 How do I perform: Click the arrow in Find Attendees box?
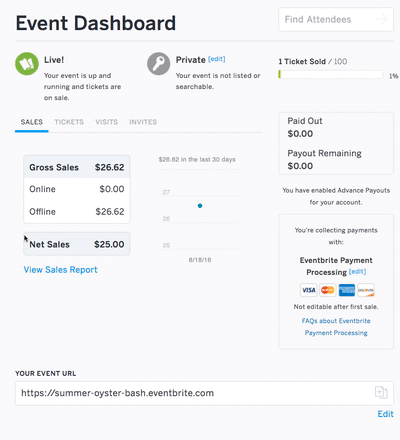point(382,19)
